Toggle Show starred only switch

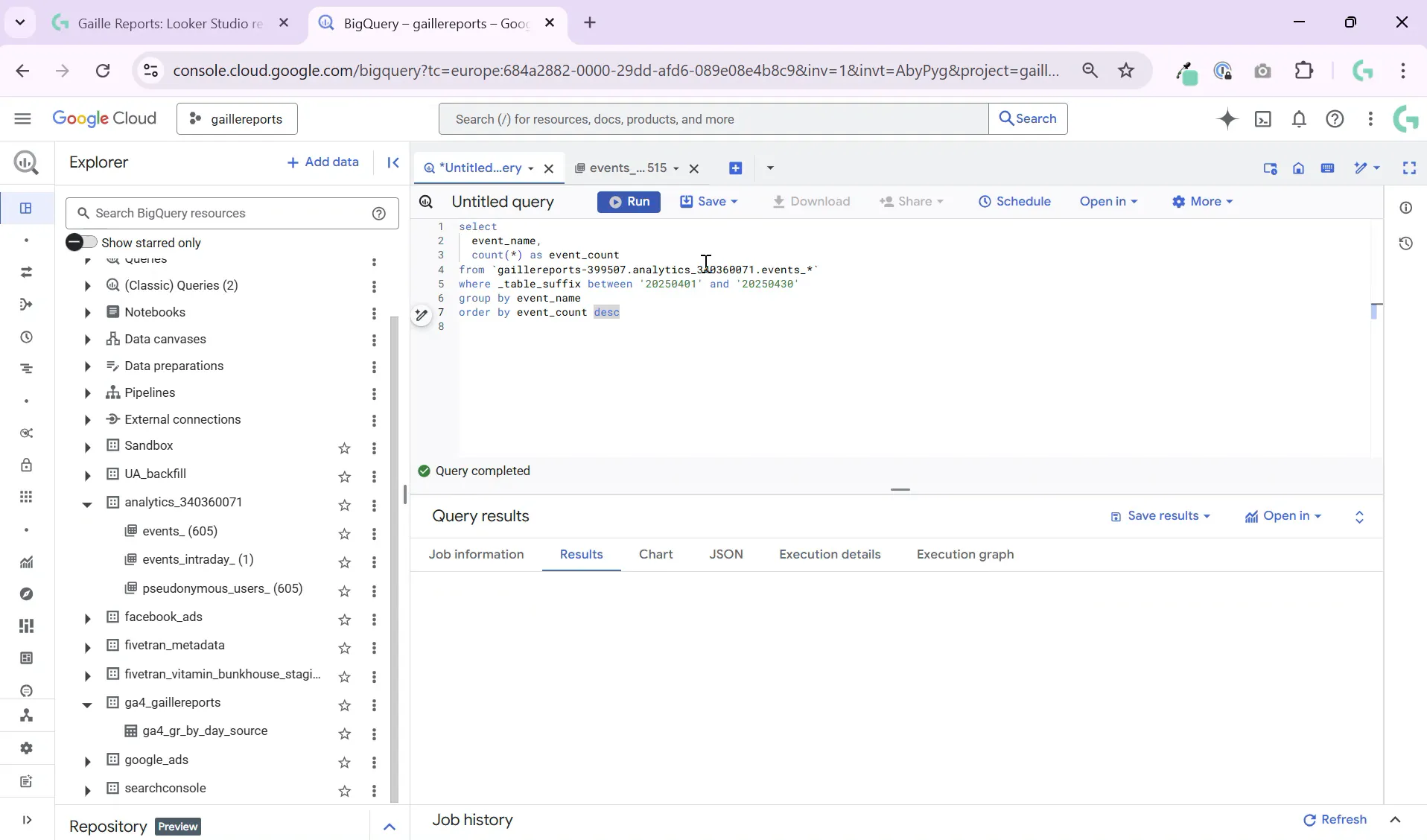81,242
